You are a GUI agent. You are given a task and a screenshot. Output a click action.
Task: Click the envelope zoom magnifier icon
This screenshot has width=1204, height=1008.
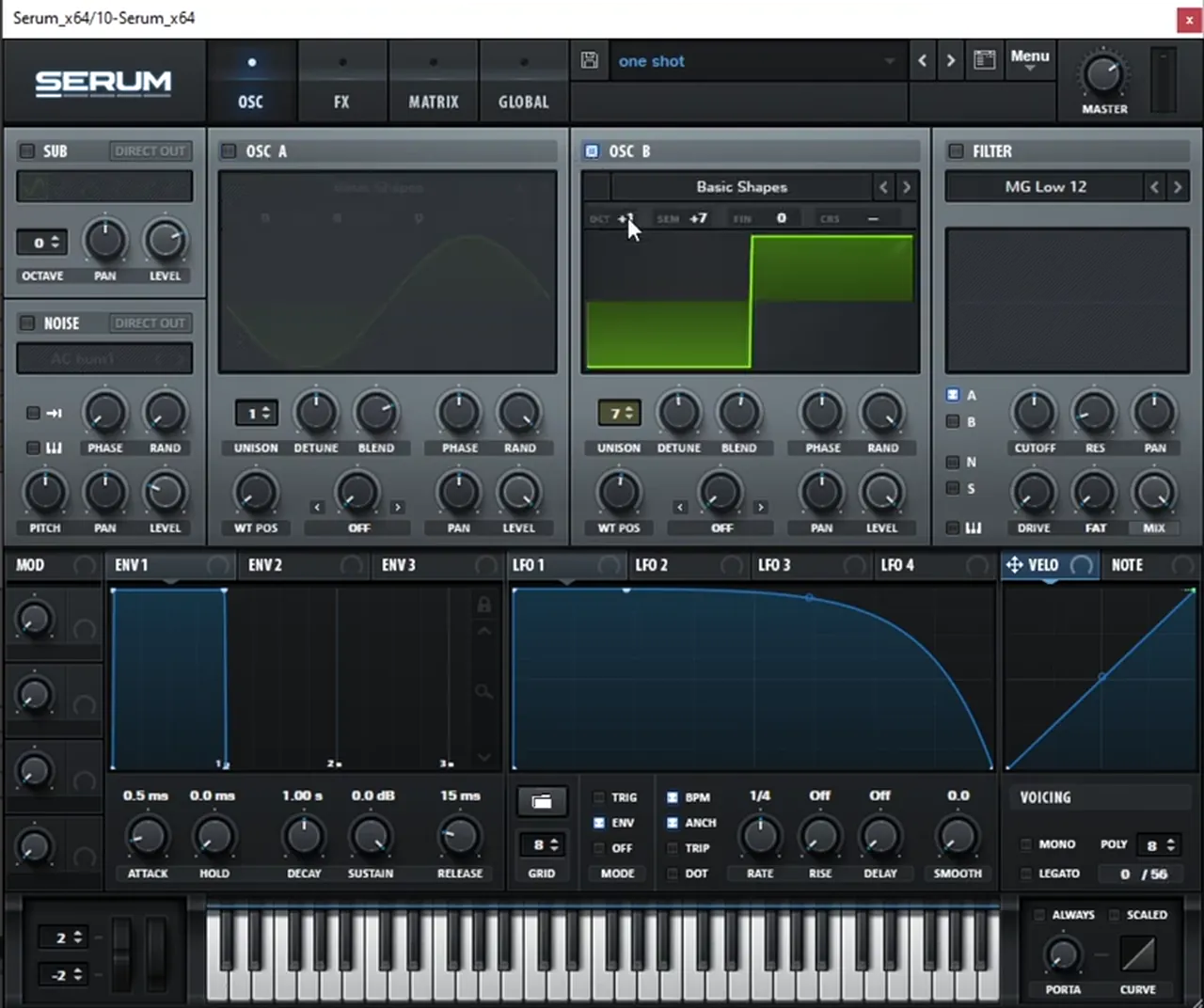483,692
